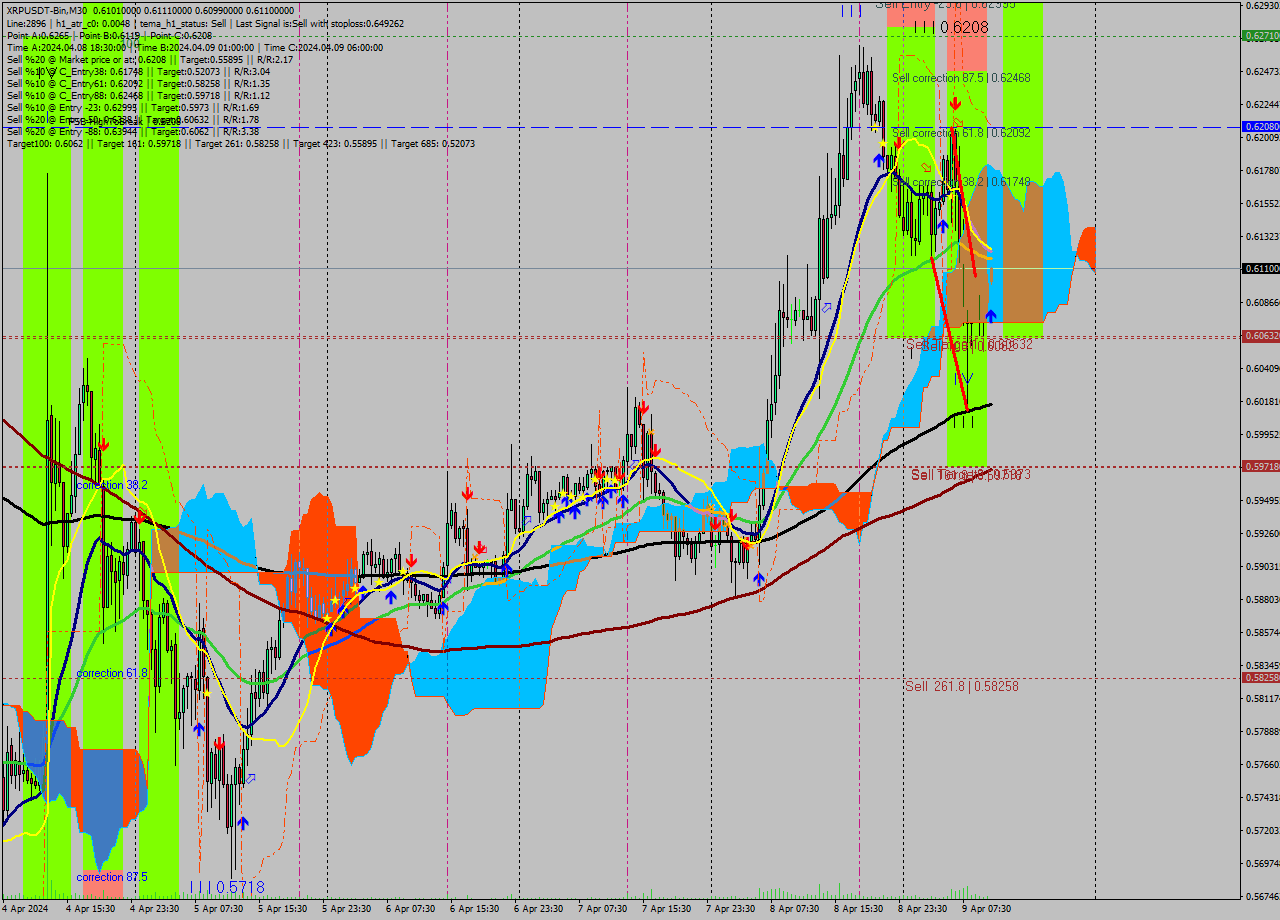This screenshot has width=1280, height=920.
Task: Click the 'Sell %10 @ C_Entry61: 0.62092' line
Action: point(138,83)
